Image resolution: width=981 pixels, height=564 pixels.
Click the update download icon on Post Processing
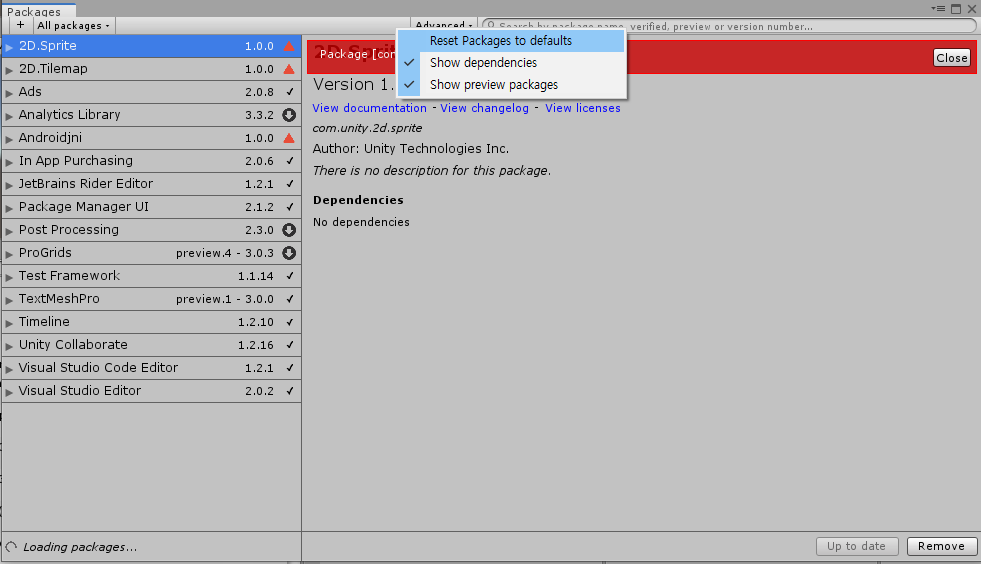(x=289, y=230)
